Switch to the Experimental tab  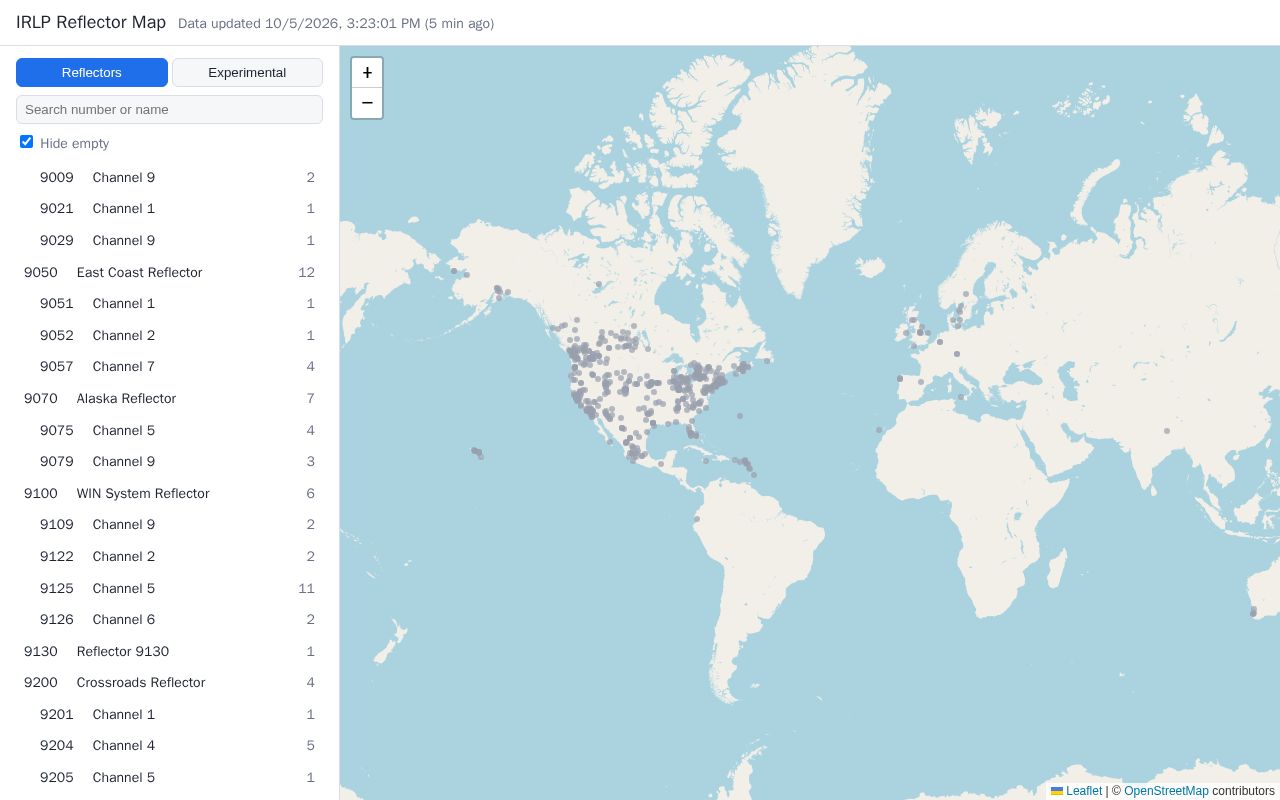pyautogui.click(x=247, y=72)
